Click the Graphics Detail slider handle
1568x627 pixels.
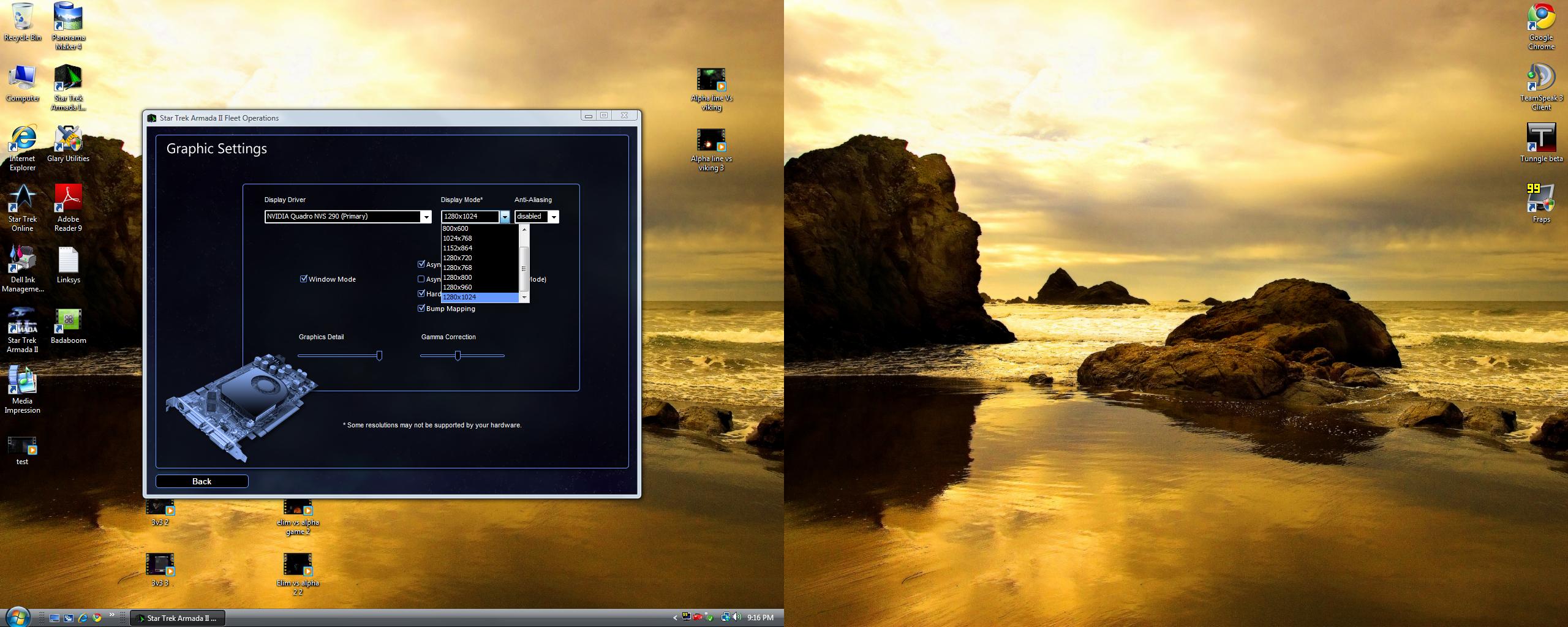379,356
